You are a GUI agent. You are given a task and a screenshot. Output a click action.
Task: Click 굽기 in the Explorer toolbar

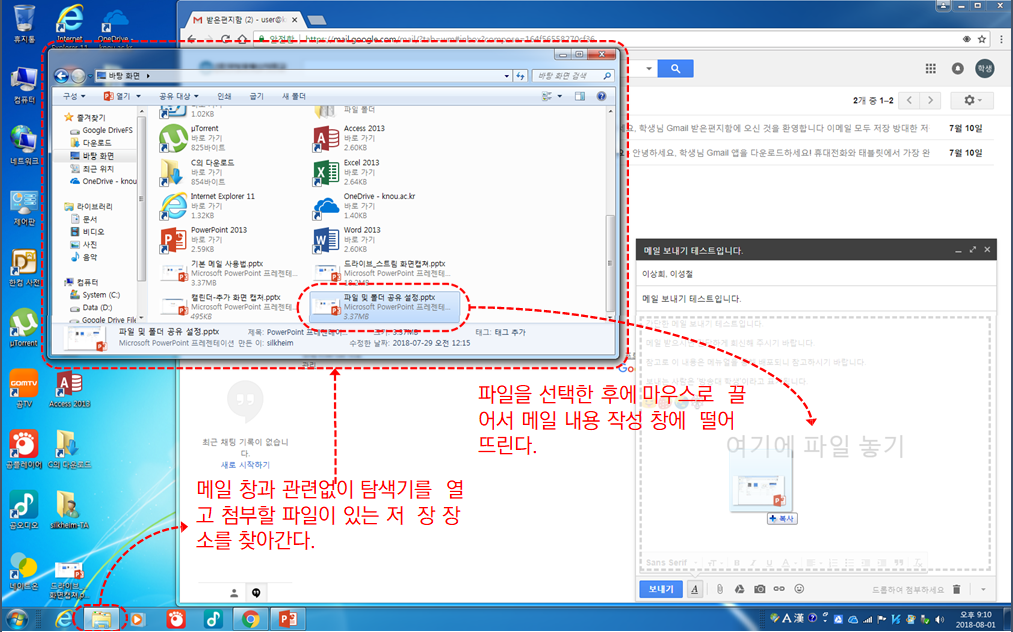(x=256, y=96)
